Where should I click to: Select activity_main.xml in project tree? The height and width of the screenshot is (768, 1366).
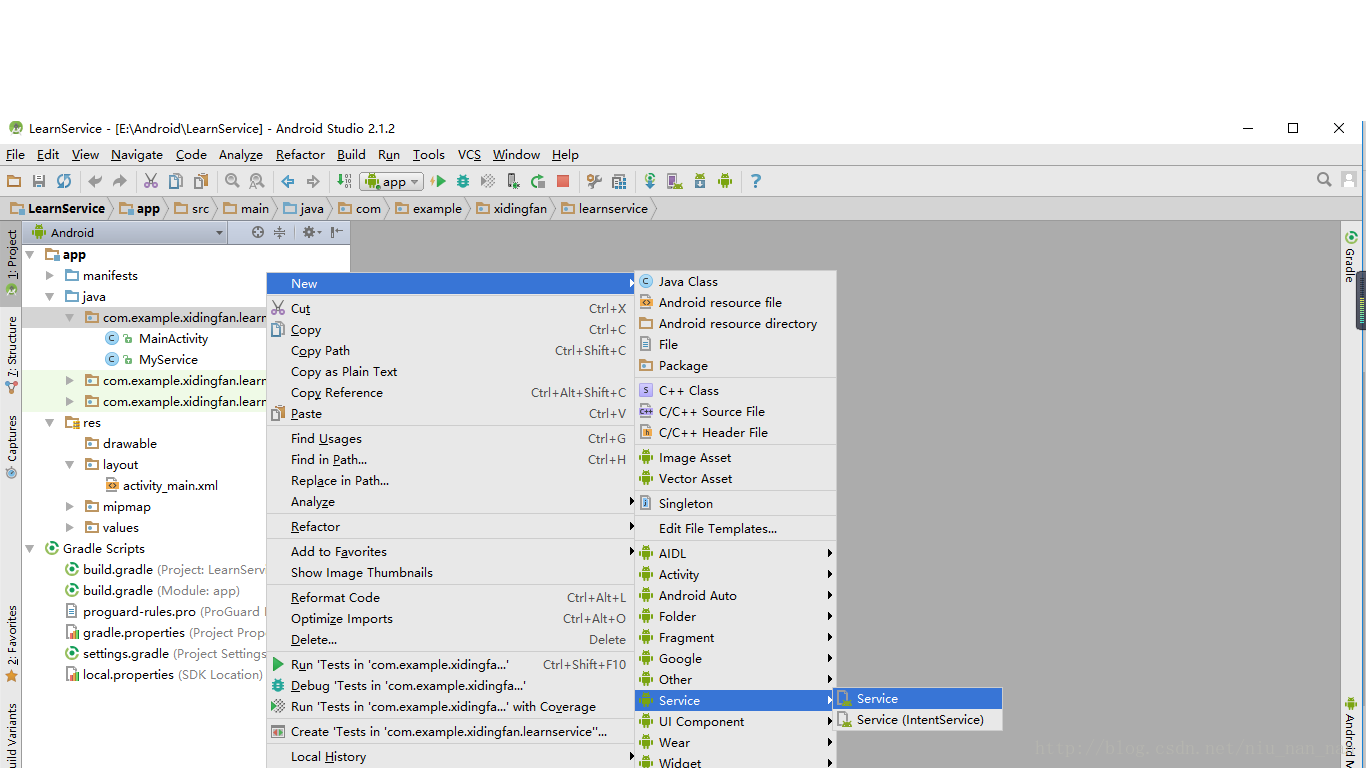coord(170,486)
